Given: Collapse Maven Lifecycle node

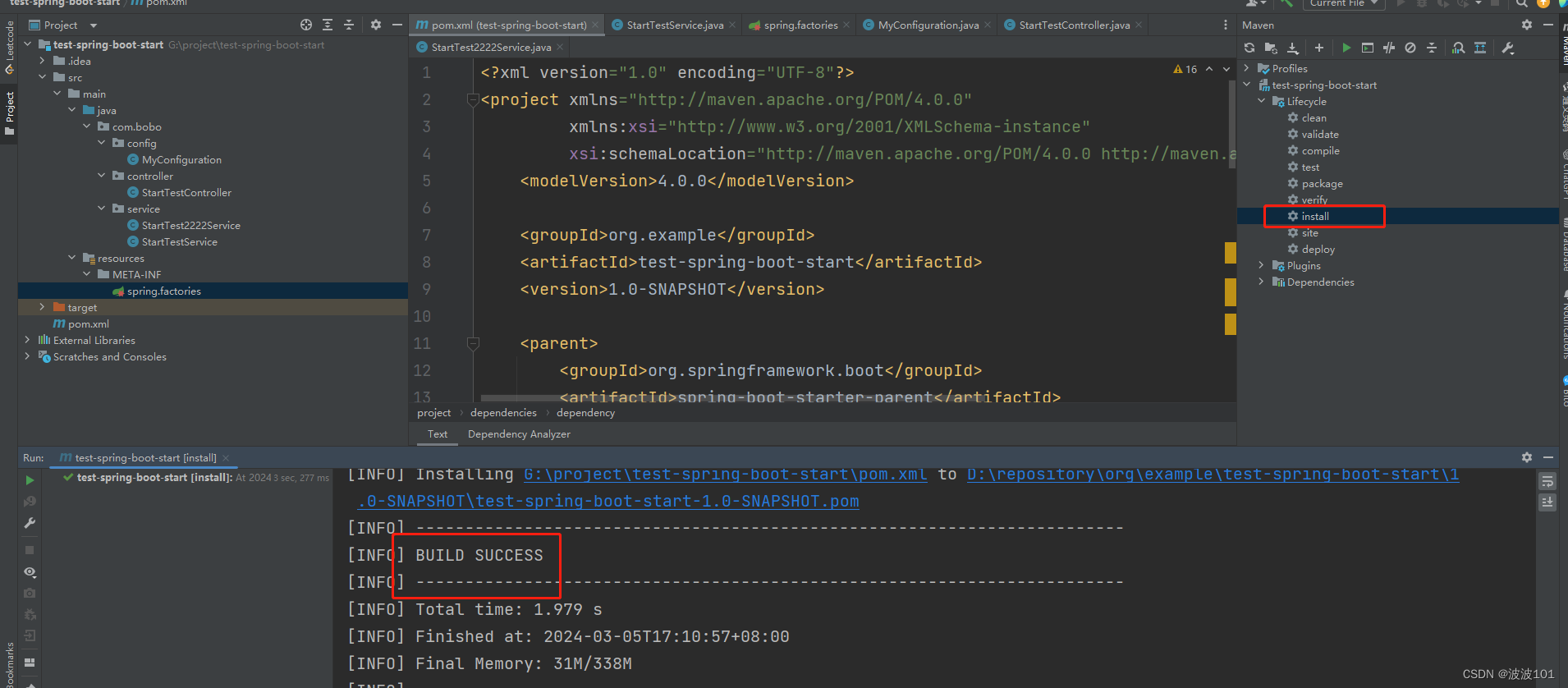Looking at the screenshot, I should pyautogui.click(x=1262, y=101).
